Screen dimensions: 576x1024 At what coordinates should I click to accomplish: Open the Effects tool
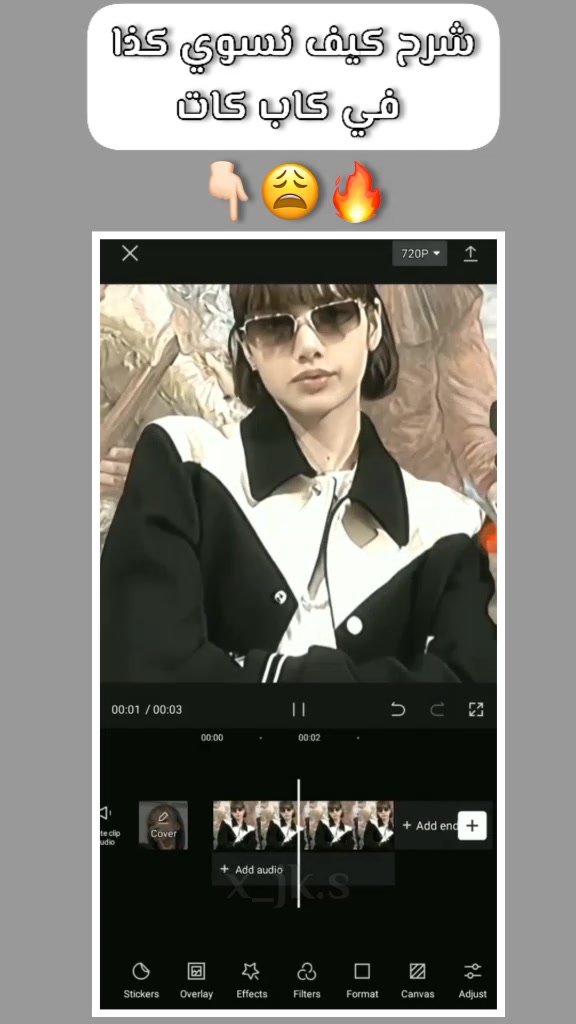click(x=251, y=980)
